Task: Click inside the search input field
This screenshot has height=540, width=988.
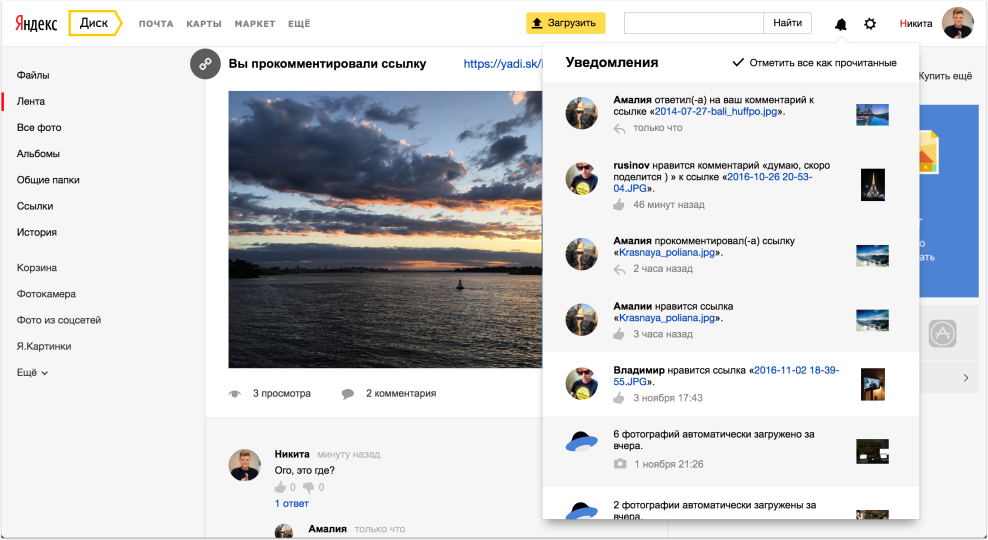Action: (693, 22)
